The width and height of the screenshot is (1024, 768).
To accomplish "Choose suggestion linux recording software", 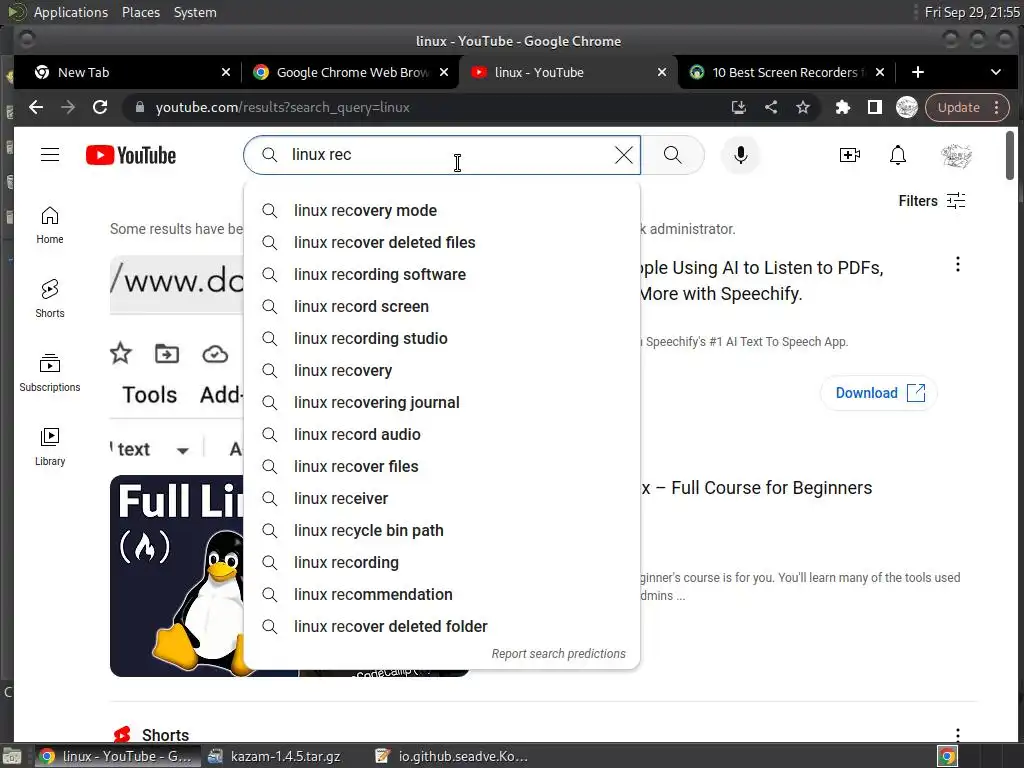I will tap(441, 274).
